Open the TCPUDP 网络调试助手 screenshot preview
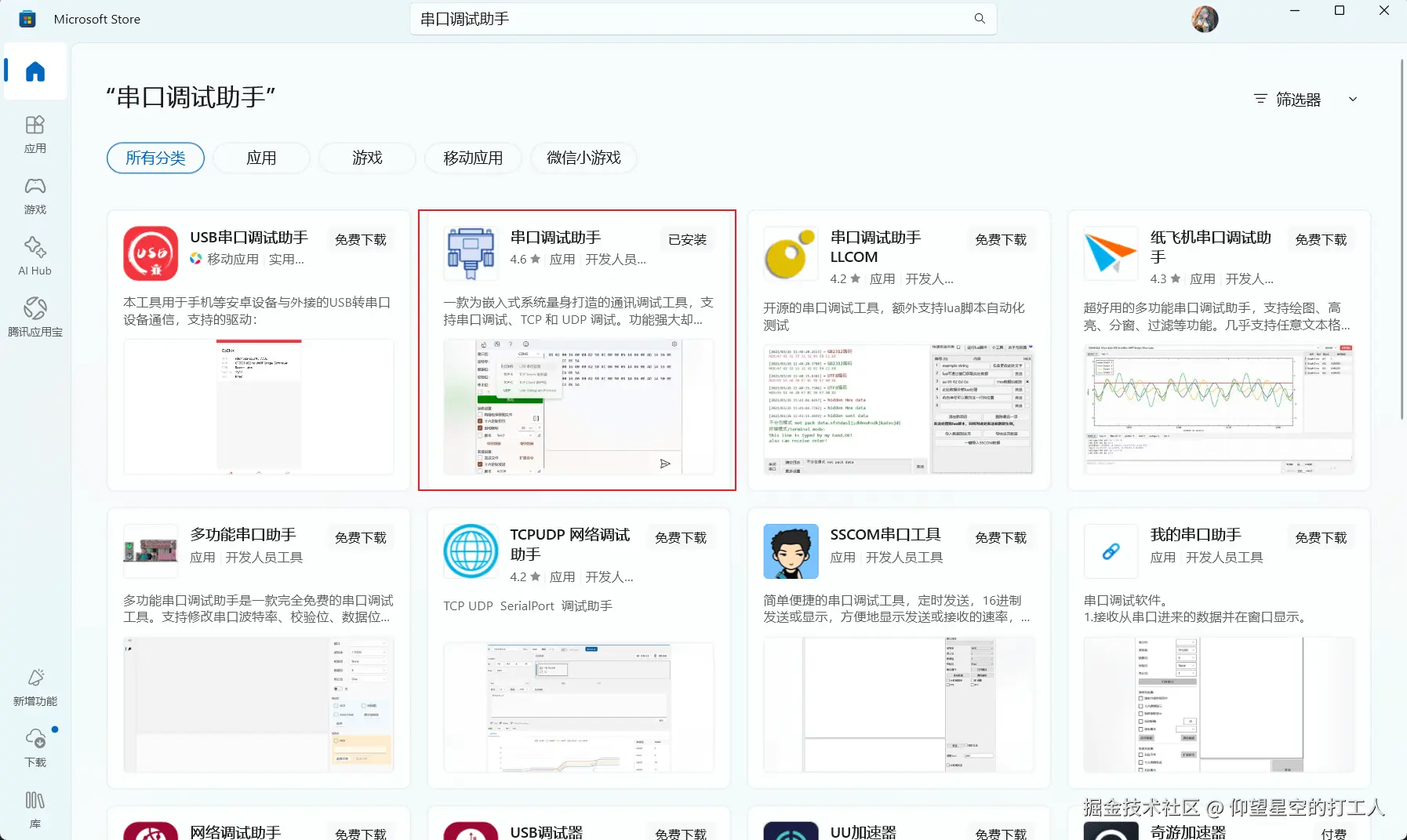Screen dimensions: 1407x840 pos(579,708)
